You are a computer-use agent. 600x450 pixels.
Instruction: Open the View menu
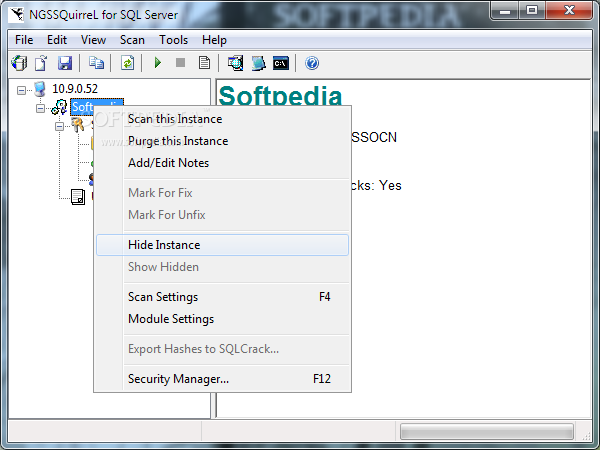tap(93, 40)
